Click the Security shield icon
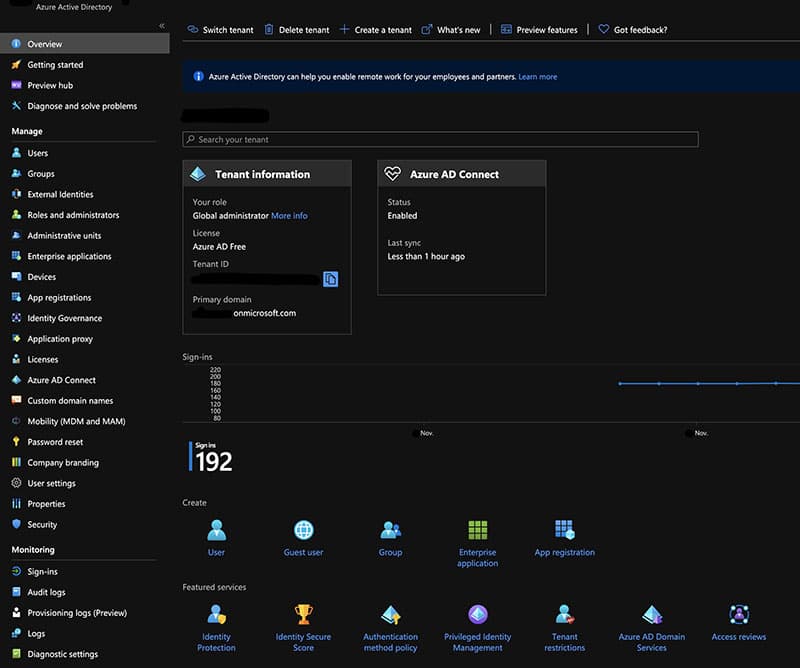This screenshot has height=668, width=800. tap(16, 524)
